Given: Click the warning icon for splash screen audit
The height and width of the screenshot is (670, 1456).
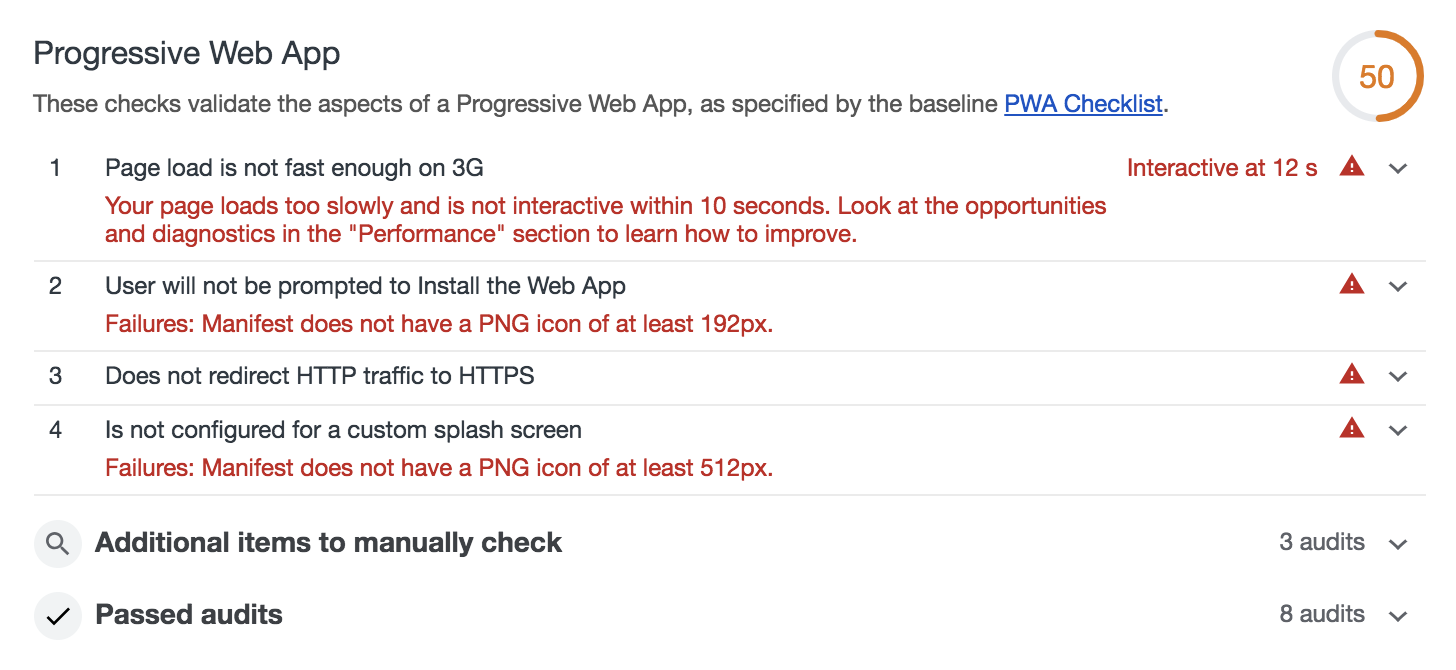Looking at the screenshot, I should tap(1351, 429).
